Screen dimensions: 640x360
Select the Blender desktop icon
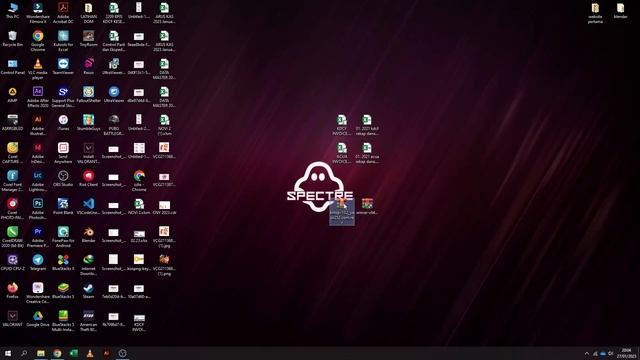pyautogui.click(x=89, y=235)
